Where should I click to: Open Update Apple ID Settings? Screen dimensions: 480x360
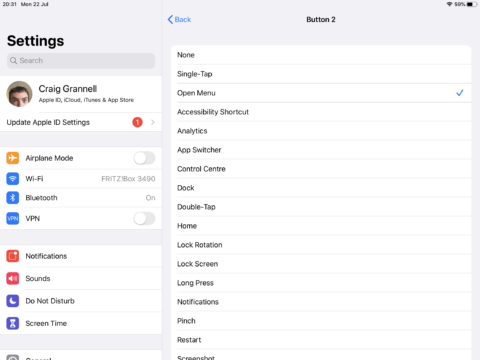coord(81,122)
